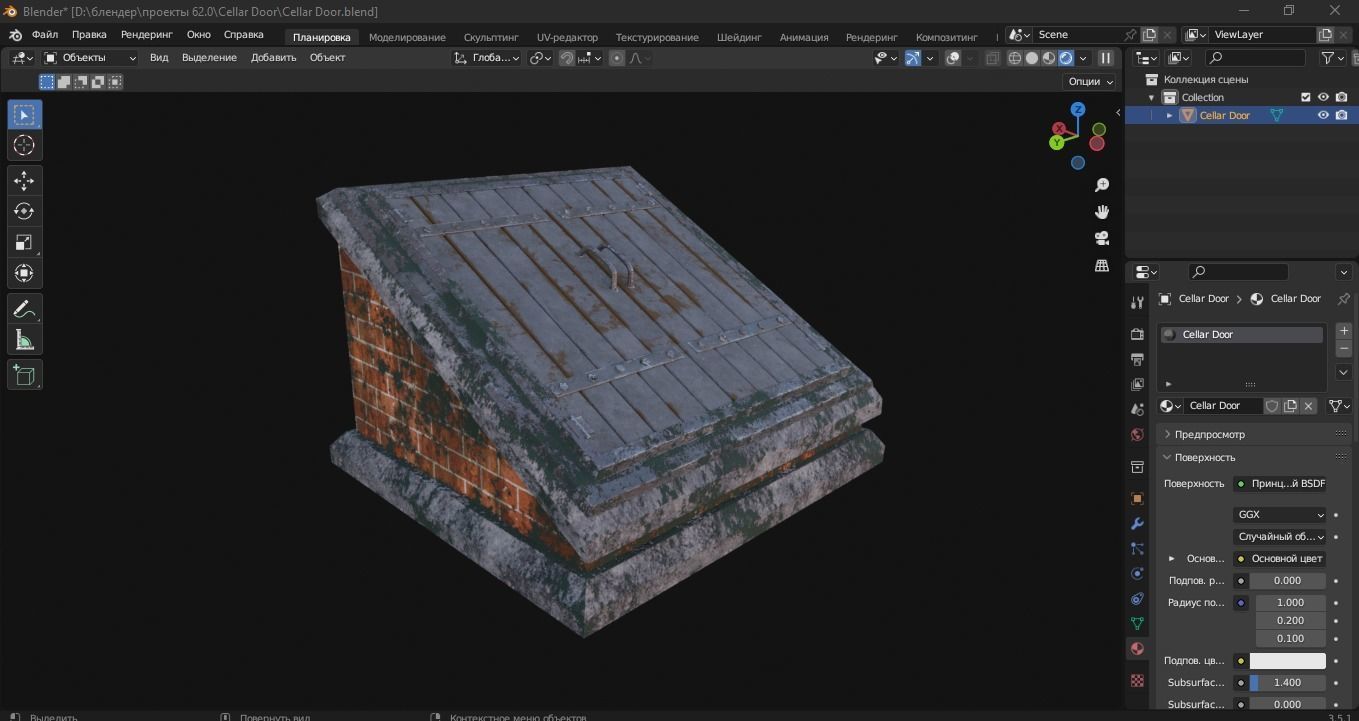Select the Select Box tool
The width and height of the screenshot is (1359, 721).
click(x=24, y=115)
